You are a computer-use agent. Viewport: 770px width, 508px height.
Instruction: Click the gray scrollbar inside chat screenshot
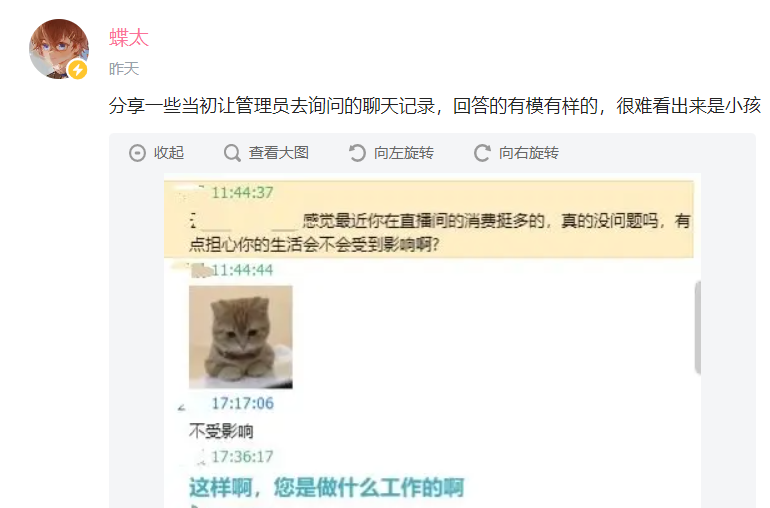(697, 328)
